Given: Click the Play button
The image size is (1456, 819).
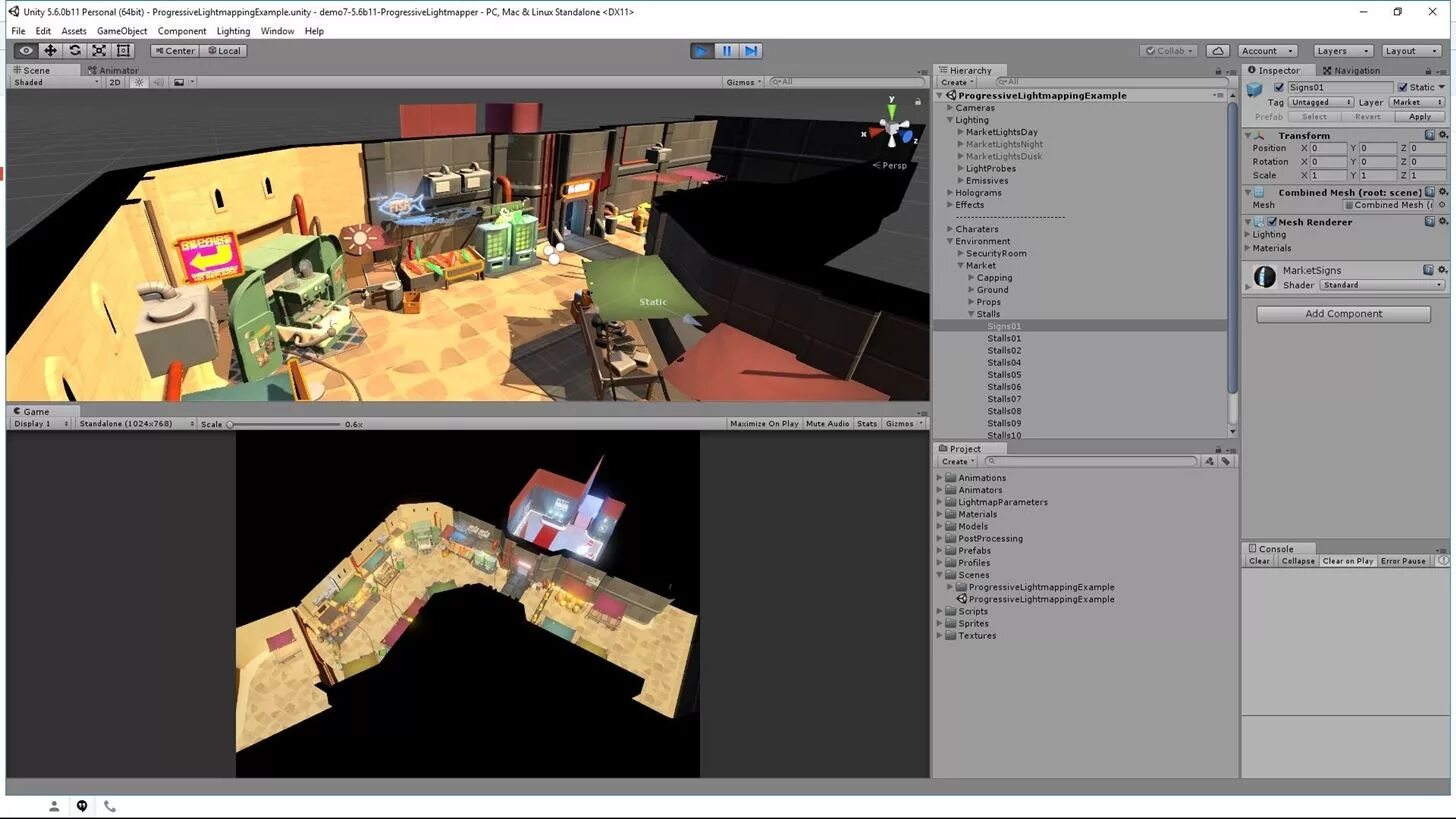Looking at the screenshot, I should point(702,50).
